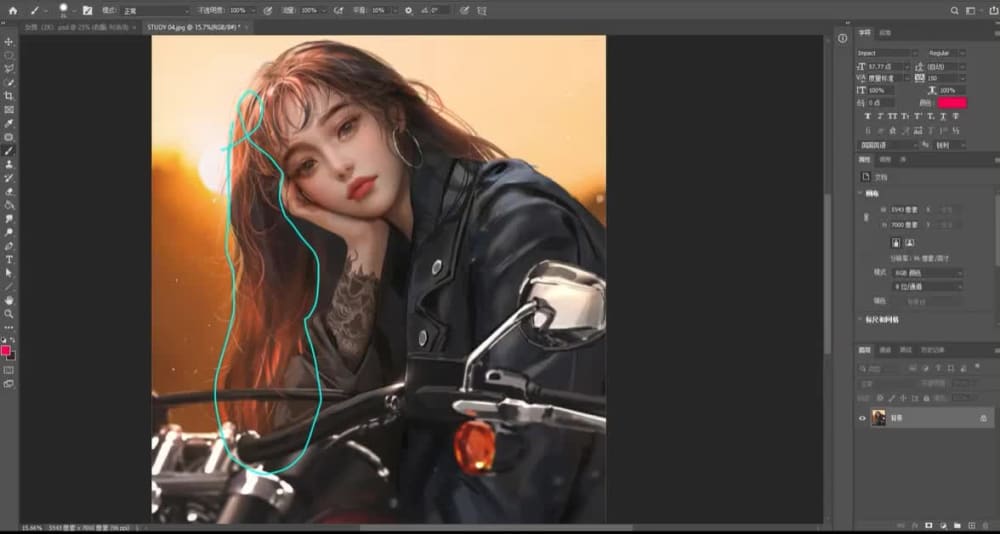Delete layer with trash icon
The height and width of the screenshot is (534, 1000).
point(985,525)
